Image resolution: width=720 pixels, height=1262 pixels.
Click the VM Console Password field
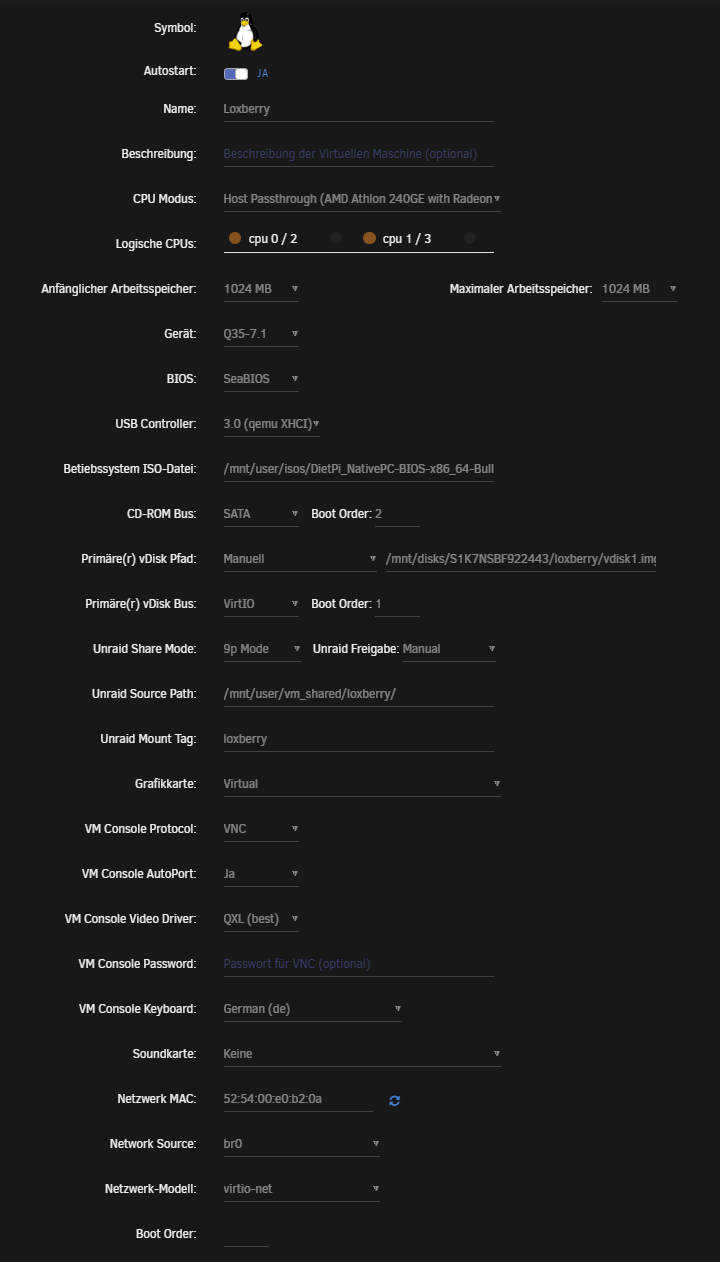click(358, 964)
